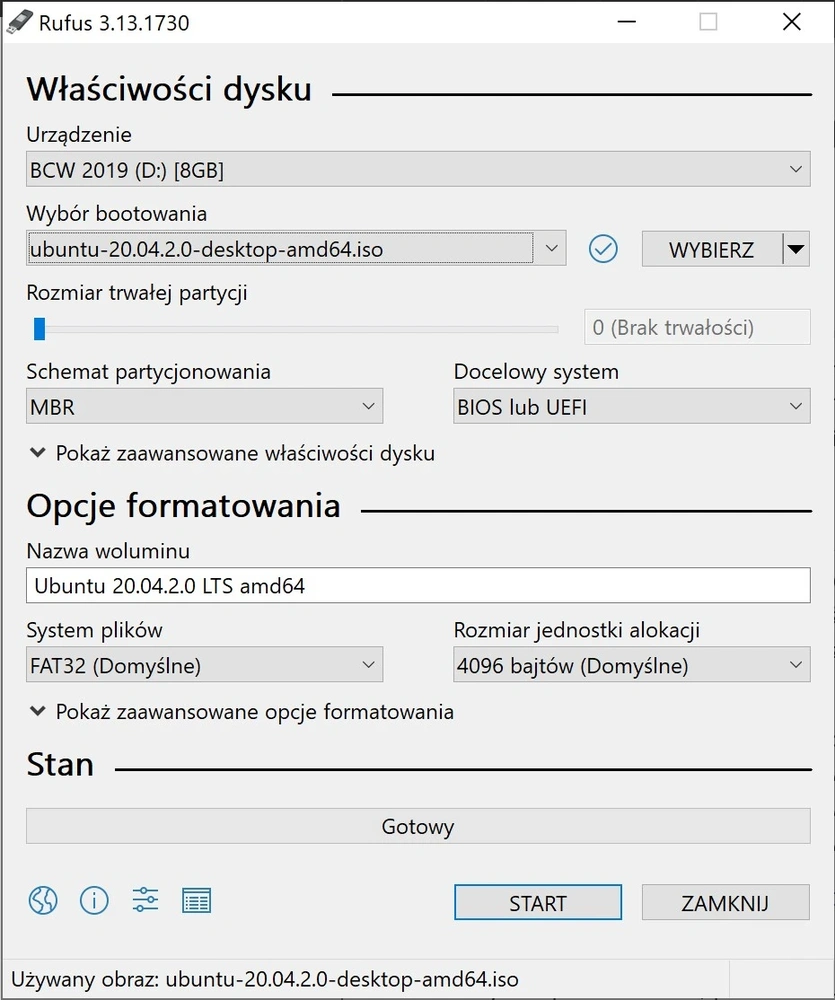Click the ZAMKNIJ button
This screenshot has height=1000, width=835.
click(725, 902)
